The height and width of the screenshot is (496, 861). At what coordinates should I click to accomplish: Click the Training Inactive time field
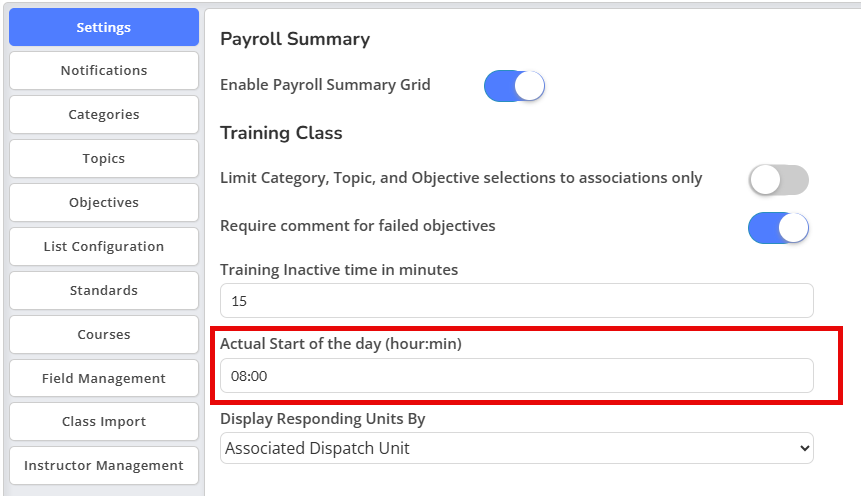517,300
